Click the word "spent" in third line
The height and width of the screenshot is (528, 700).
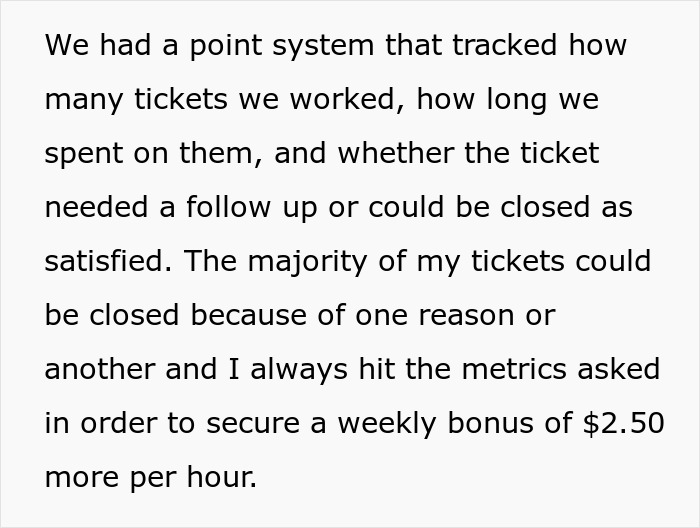coord(83,155)
